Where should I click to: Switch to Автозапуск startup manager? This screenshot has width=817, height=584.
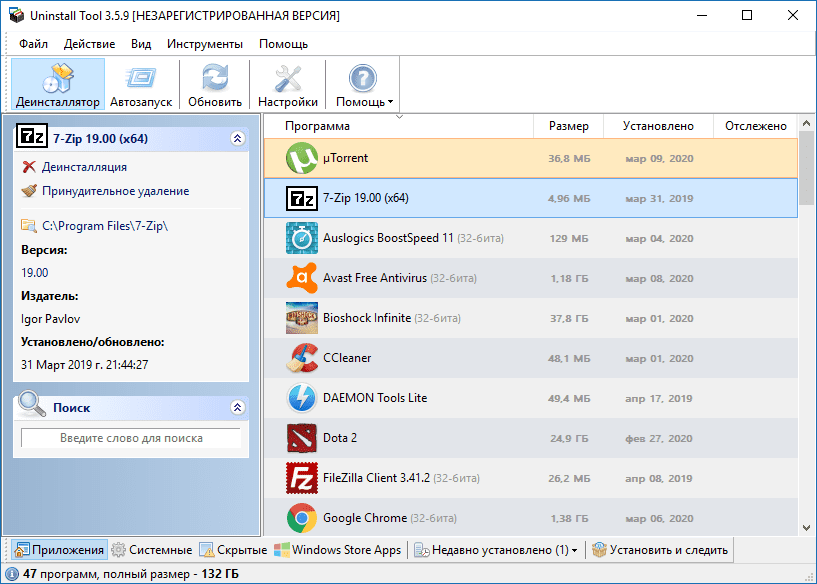[x=141, y=84]
